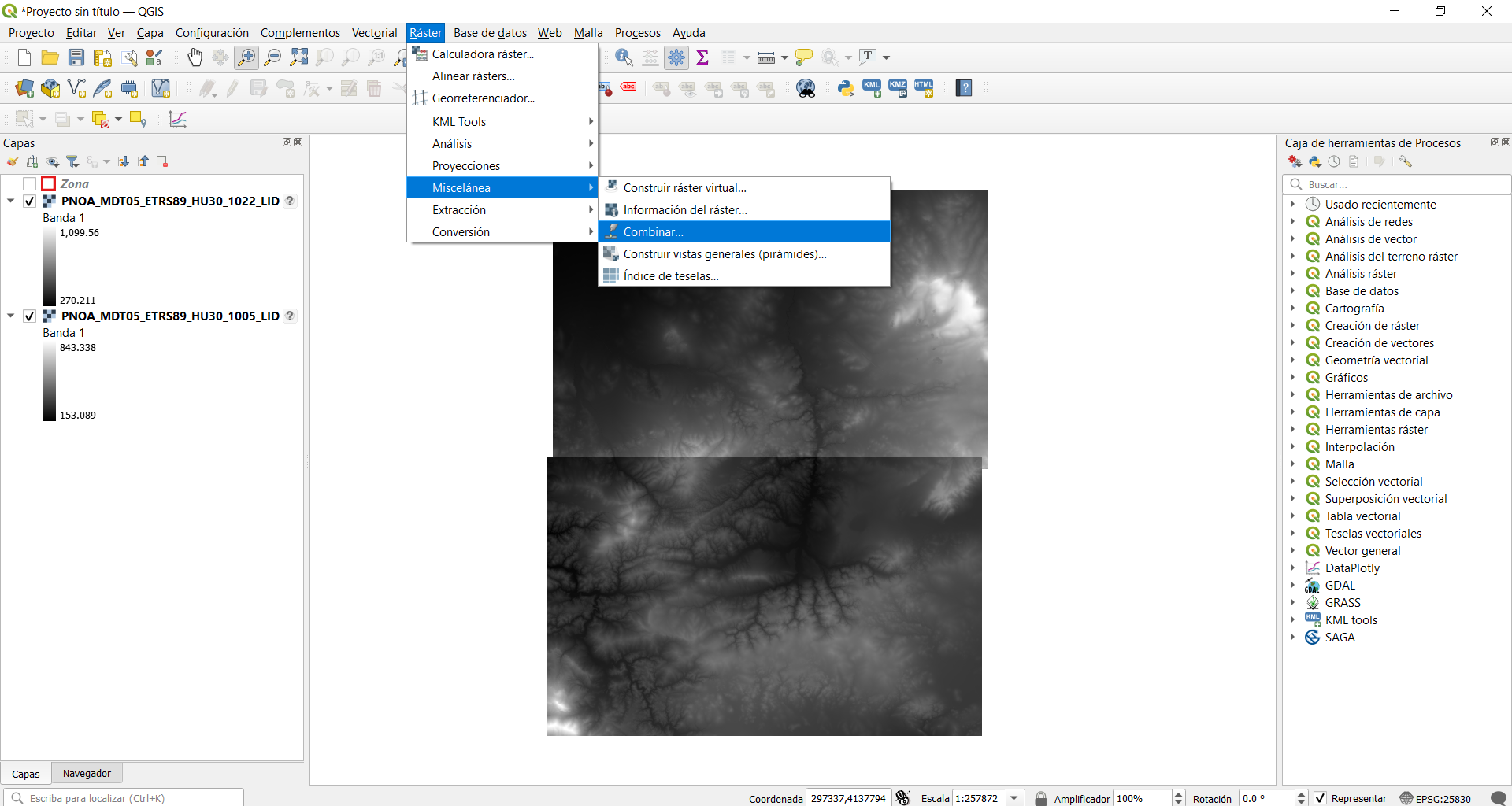Click the Save Project disk icon
This screenshot has width=1512, height=806.
click(x=76, y=57)
